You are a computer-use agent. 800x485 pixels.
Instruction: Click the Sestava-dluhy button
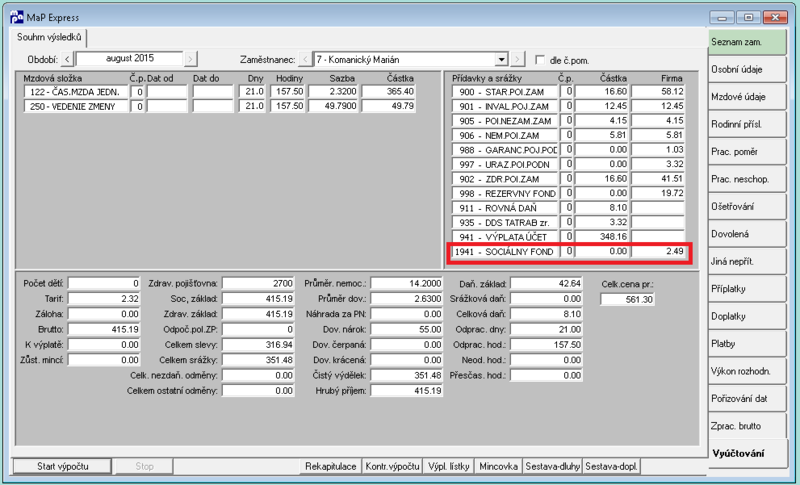pyautogui.click(x=553, y=466)
